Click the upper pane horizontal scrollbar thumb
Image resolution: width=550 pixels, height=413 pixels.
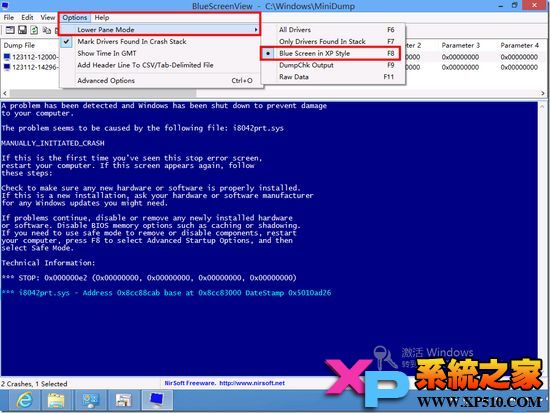pyautogui.click(x=102, y=93)
